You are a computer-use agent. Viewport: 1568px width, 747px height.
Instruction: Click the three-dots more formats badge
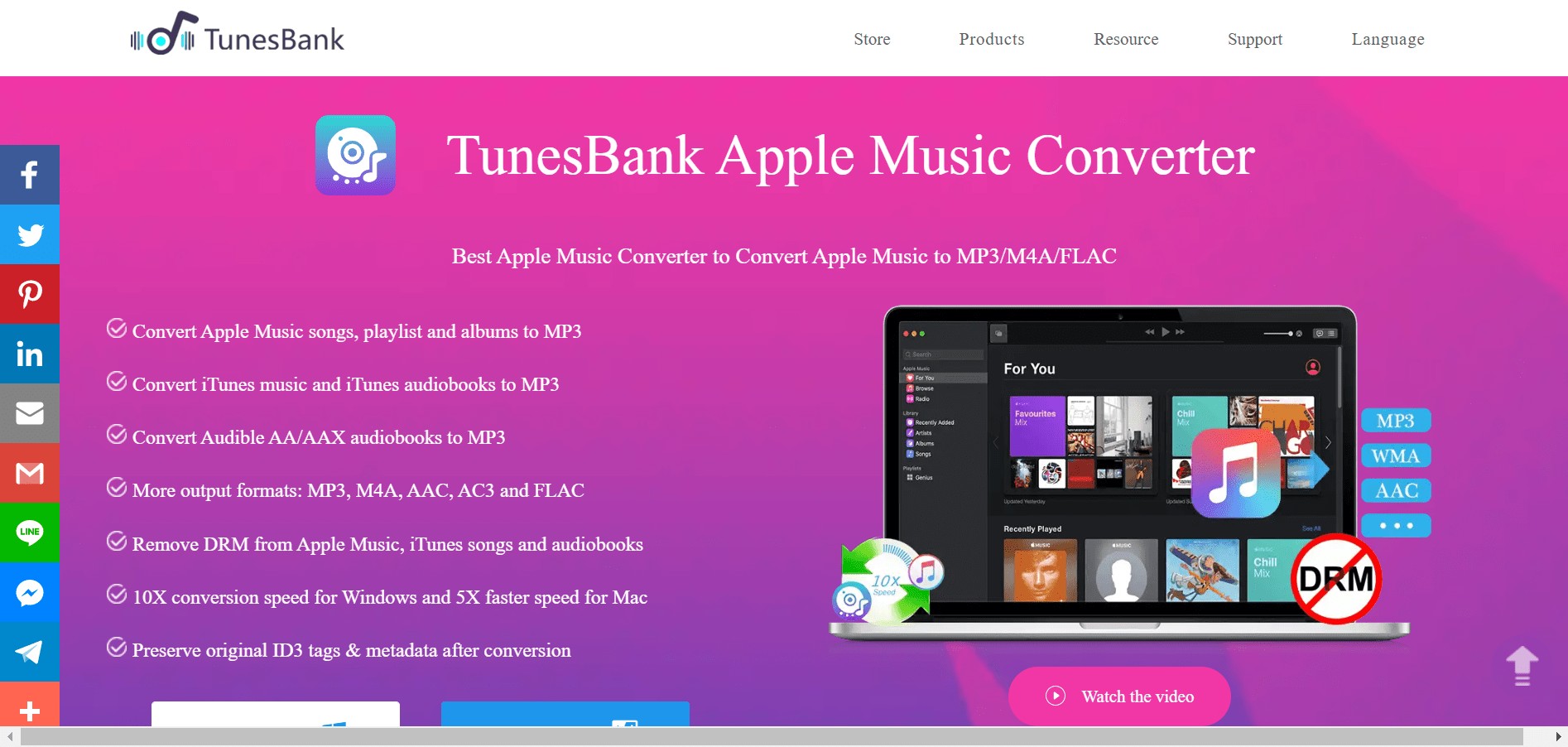click(x=1396, y=525)
